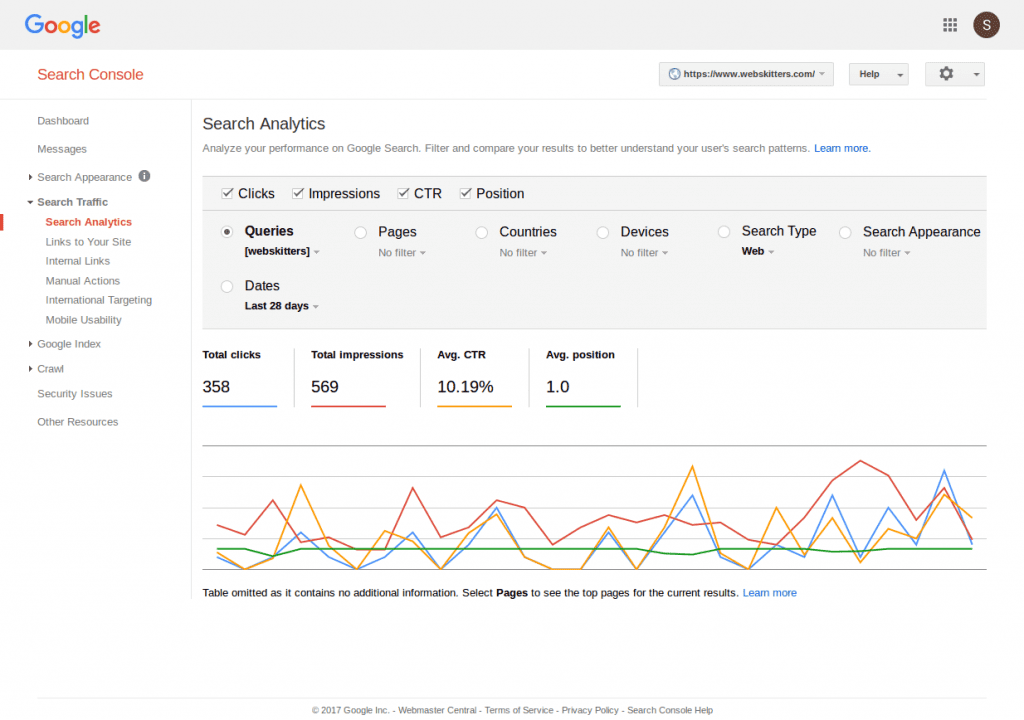Click the Privacy Policy footer link

pyautogui.click(x=590, y=710)
